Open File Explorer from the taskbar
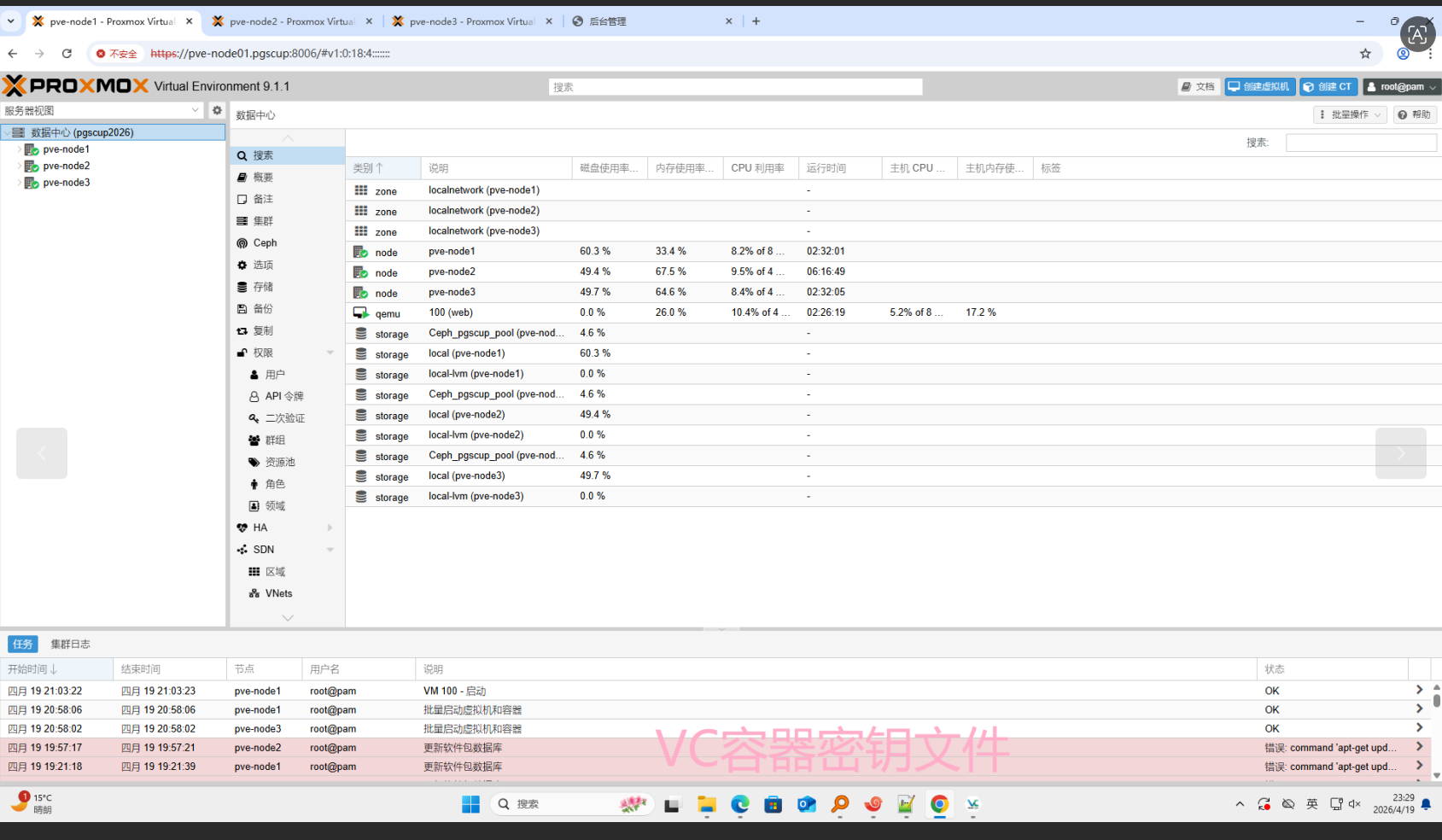This screenshot has height=840, width=1442. (x=706, y=804)
